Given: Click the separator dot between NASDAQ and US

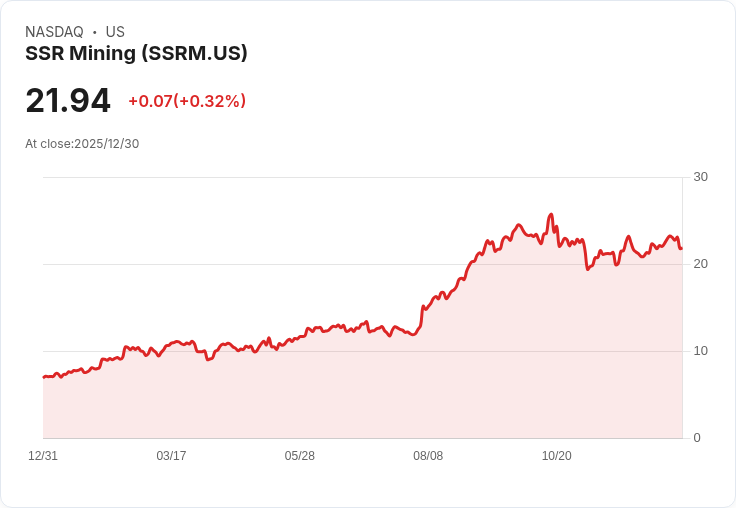Looking at the screenshot, I should (x=95, y=32).
